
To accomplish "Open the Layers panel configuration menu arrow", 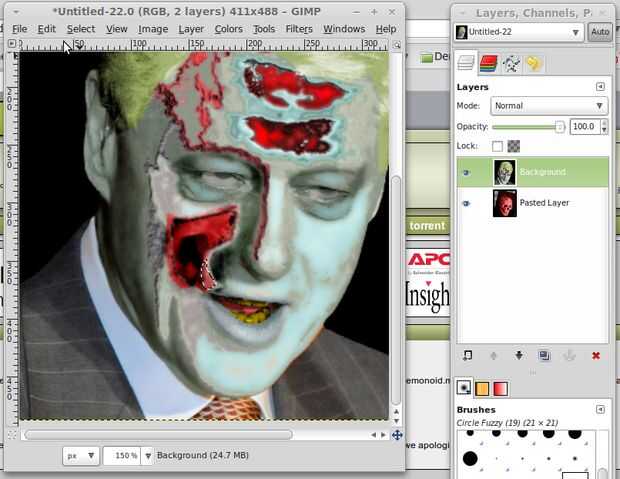I will point(600,87).
